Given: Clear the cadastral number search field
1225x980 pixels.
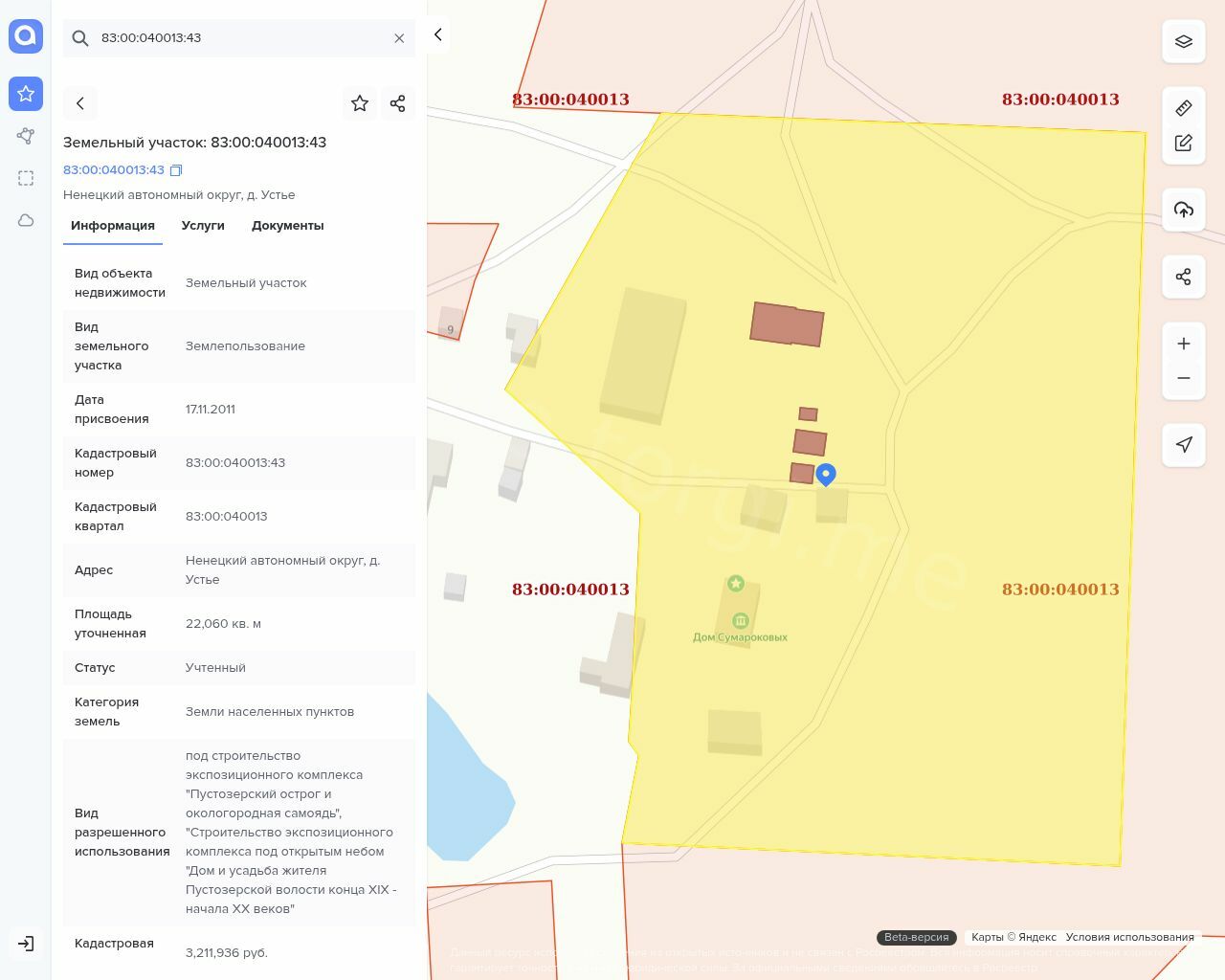Looking at the screenshot, I should pyautogui.click(x=399, y=38).
